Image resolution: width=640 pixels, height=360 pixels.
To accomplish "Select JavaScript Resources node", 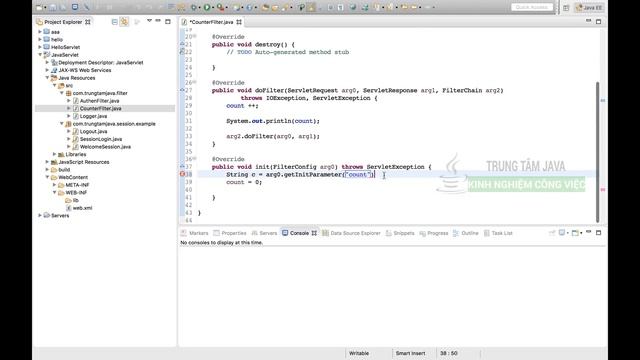I will tap(84, 162).
